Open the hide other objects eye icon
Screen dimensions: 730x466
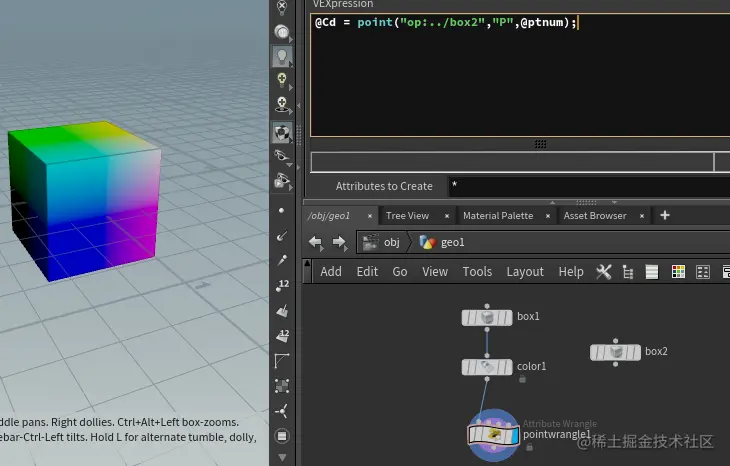(282, 156)
